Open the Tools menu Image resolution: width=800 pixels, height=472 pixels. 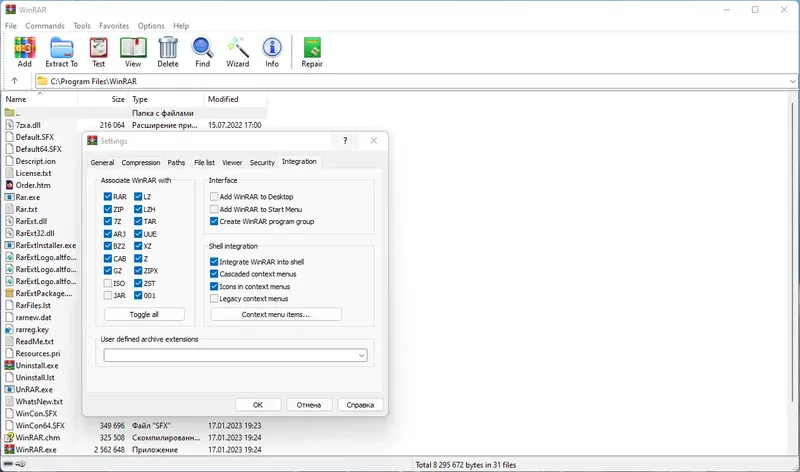click(x=82, y=26)
